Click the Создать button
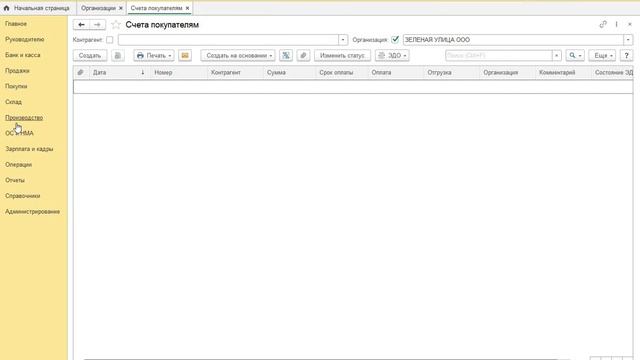This screenshot has width=640, height=360. tap(90, 56)
